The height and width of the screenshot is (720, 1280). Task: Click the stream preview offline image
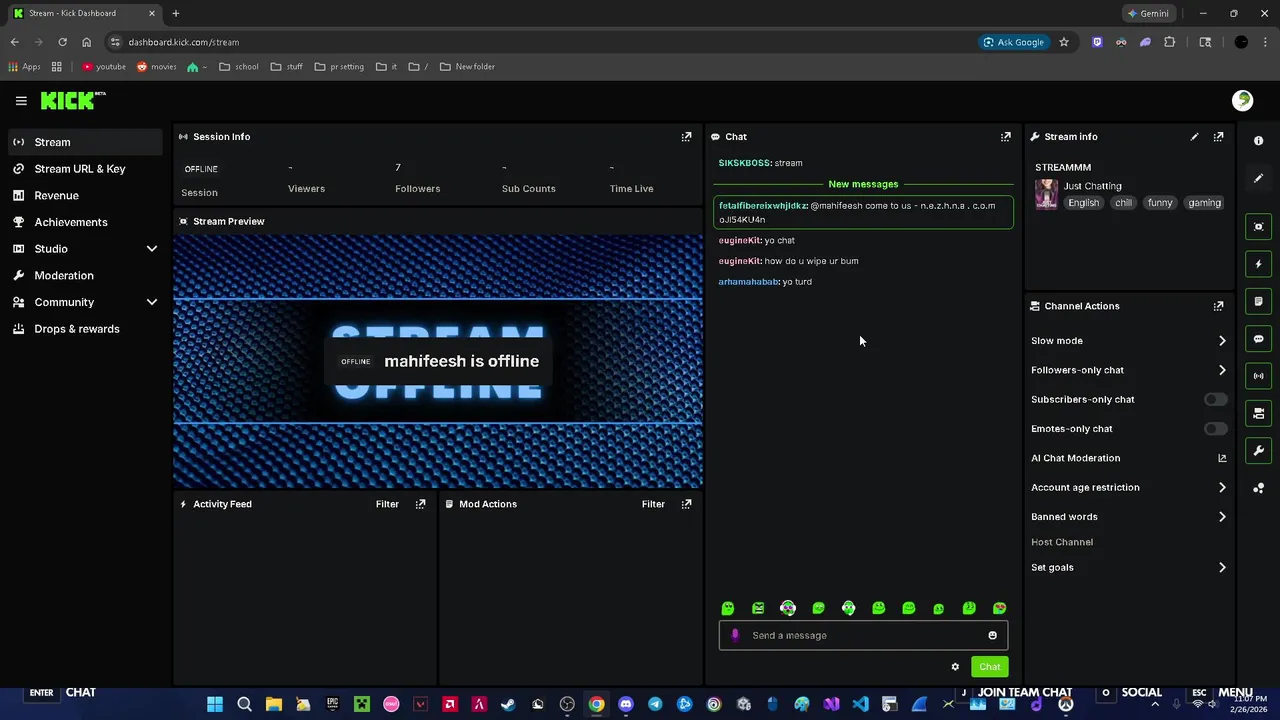[x=438, y=361]
